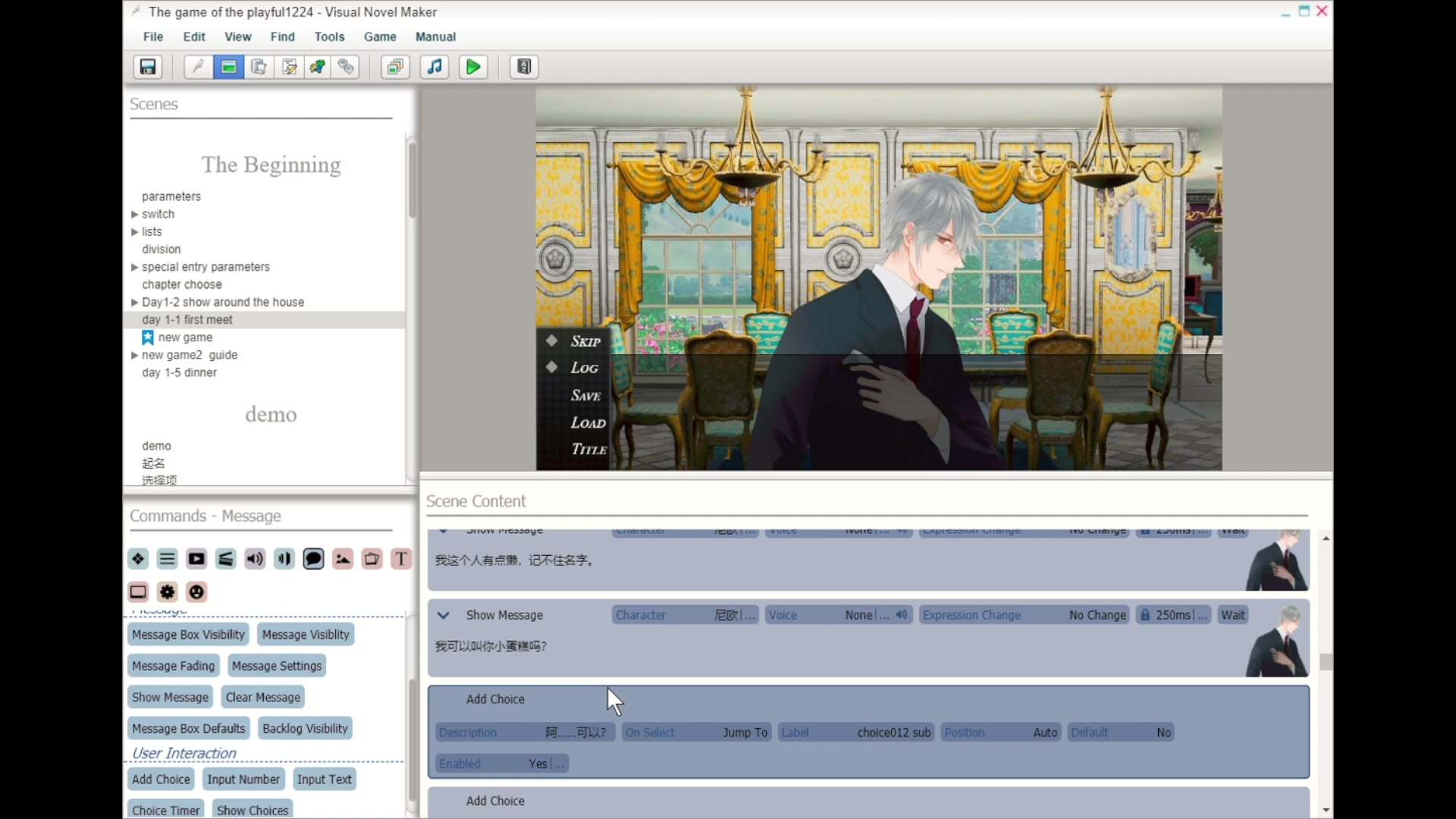Viewport: 1456px width, 819px height.
Task: Select the gear settings command category
Action: [x=167, y=591]
